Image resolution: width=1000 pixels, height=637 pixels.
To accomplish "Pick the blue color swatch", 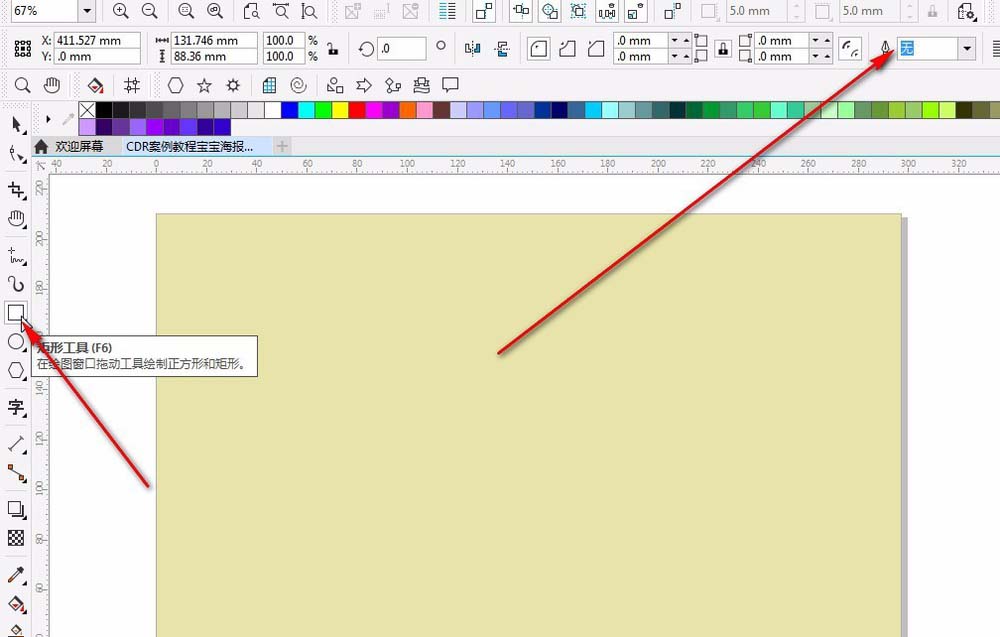I will 290,110.
